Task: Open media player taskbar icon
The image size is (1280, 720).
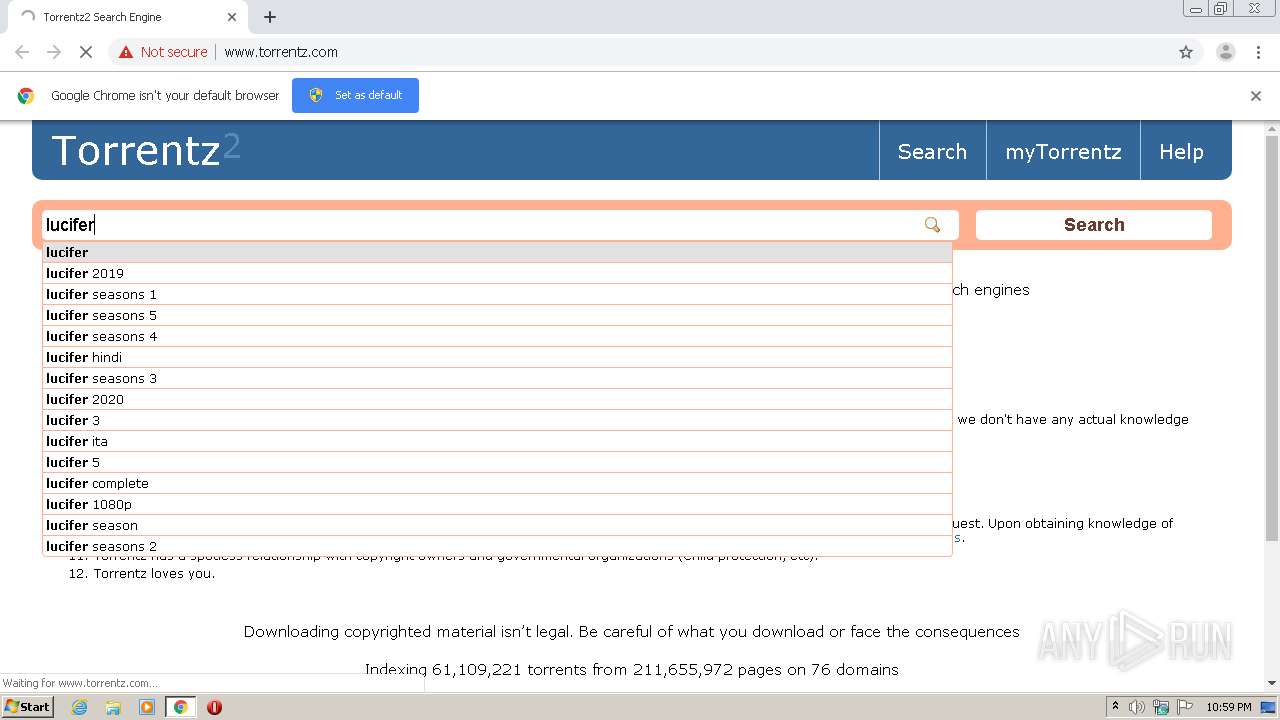Action: click(147, 707)
